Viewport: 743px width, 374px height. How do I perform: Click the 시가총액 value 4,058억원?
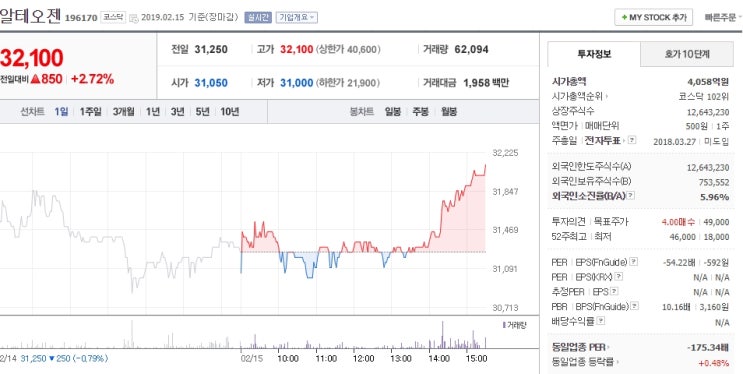708,82
